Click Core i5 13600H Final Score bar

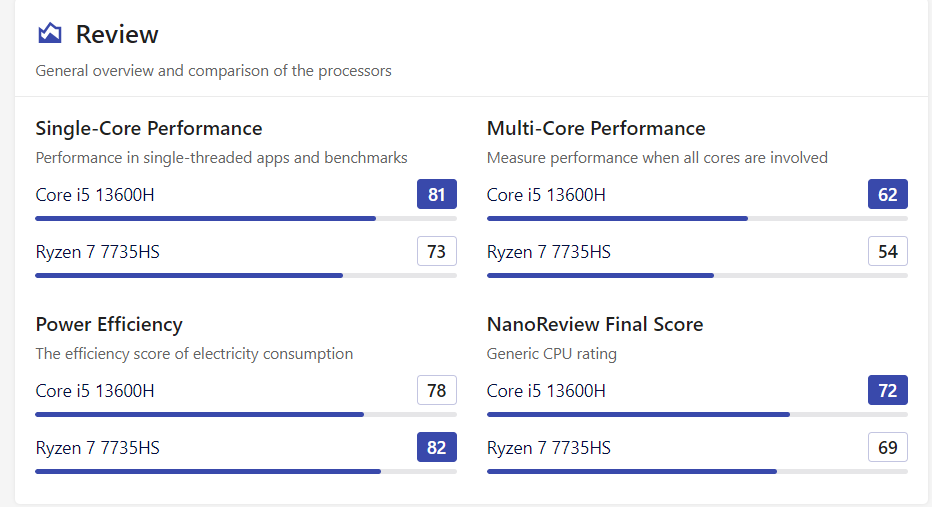638,414
